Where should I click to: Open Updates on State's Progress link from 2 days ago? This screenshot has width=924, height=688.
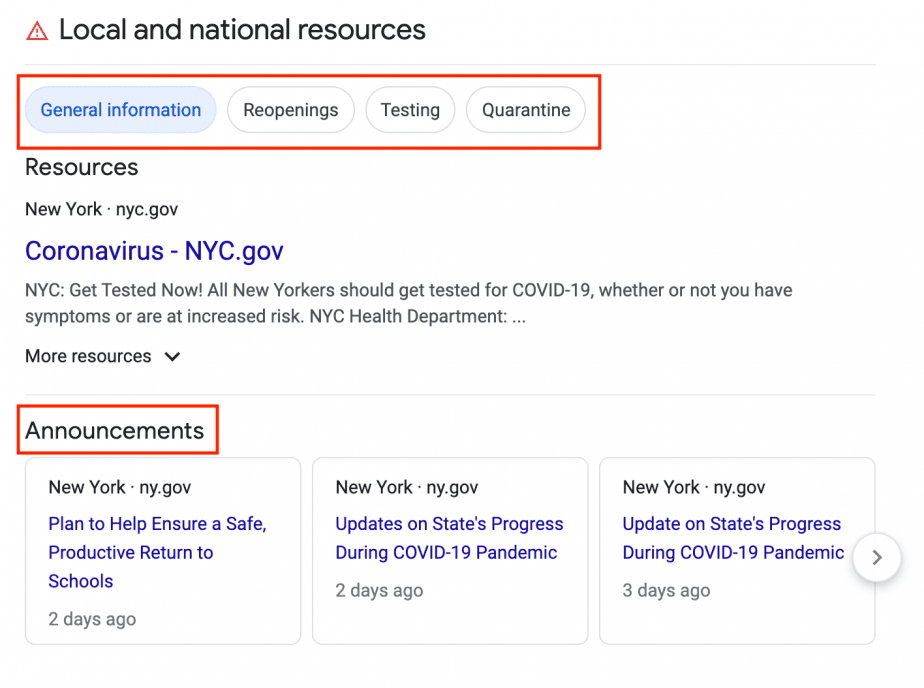449,538
